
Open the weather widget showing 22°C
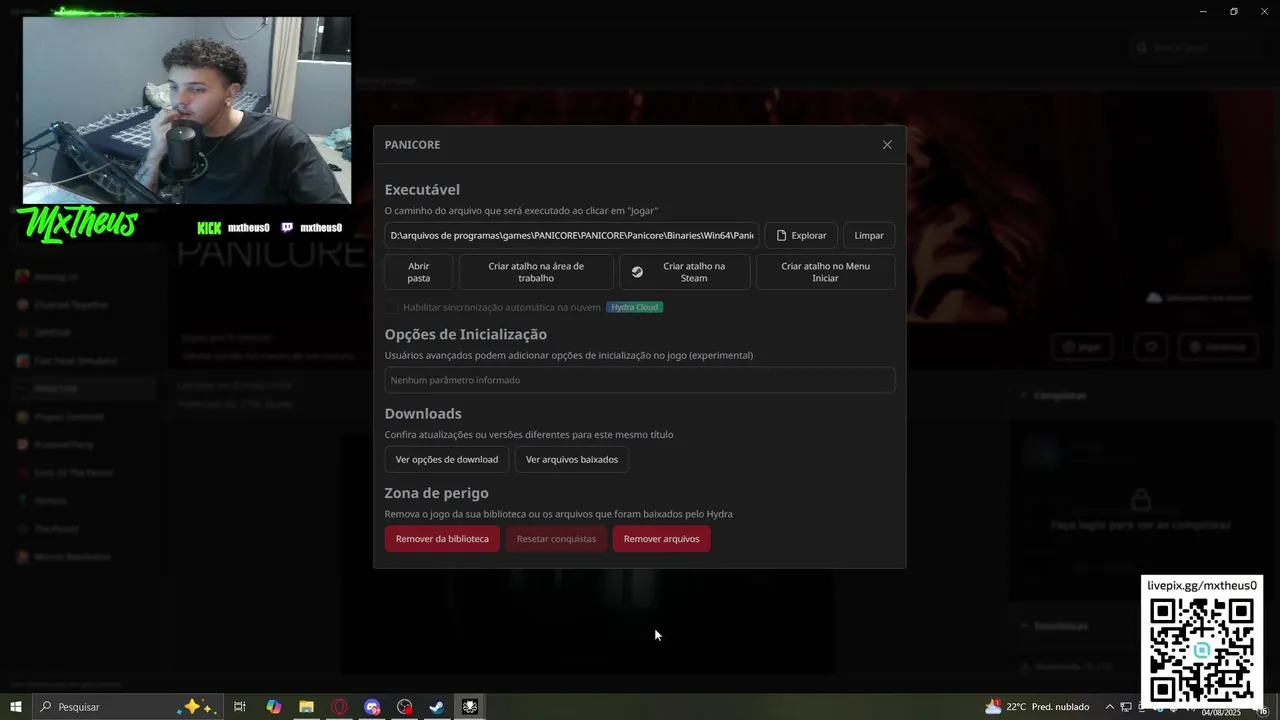(x=1037, y=707)
